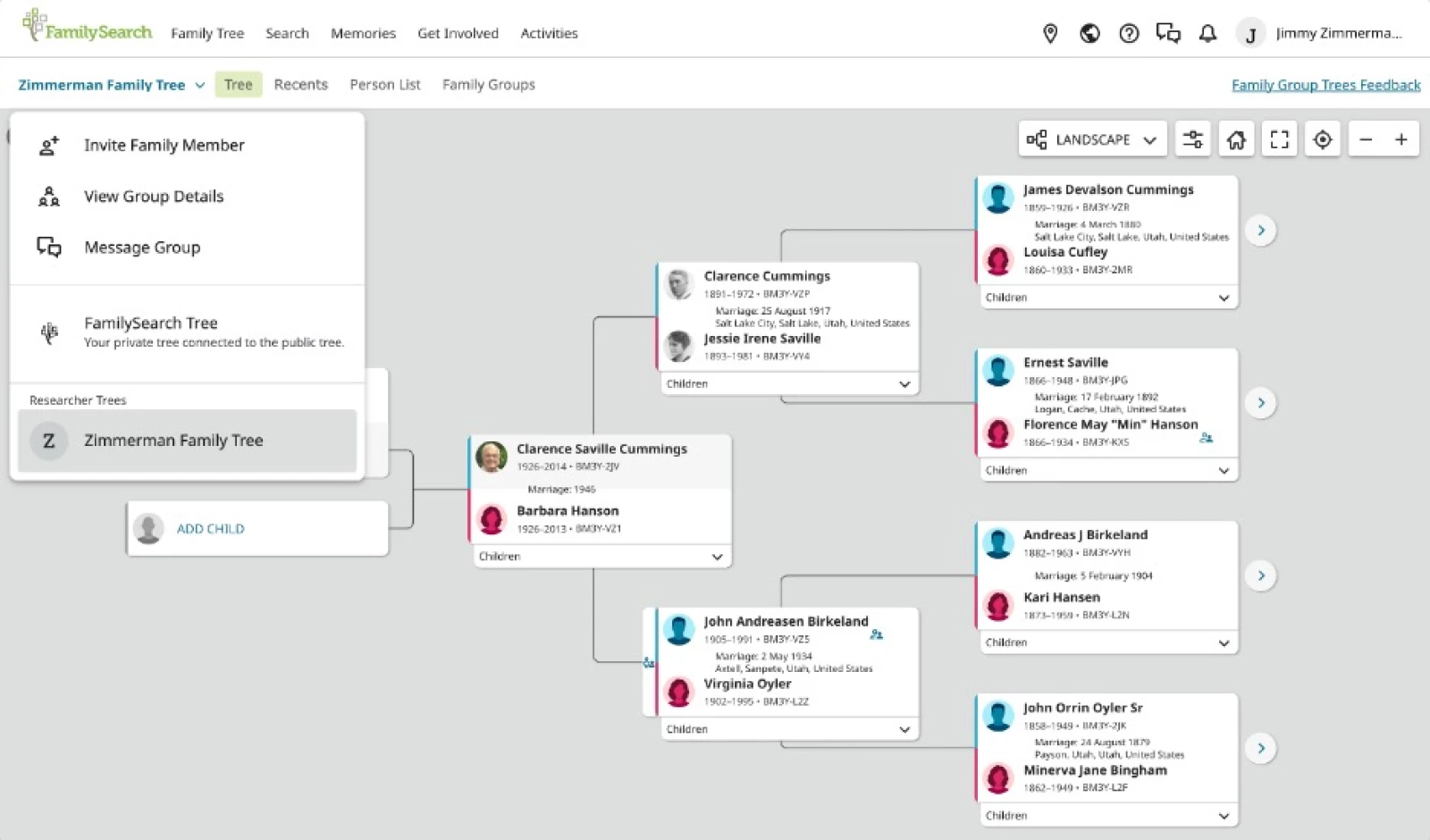Click the Invite Family Member person-plus icon
Viewport: 1430px width, 840px height.
point(49,146)
